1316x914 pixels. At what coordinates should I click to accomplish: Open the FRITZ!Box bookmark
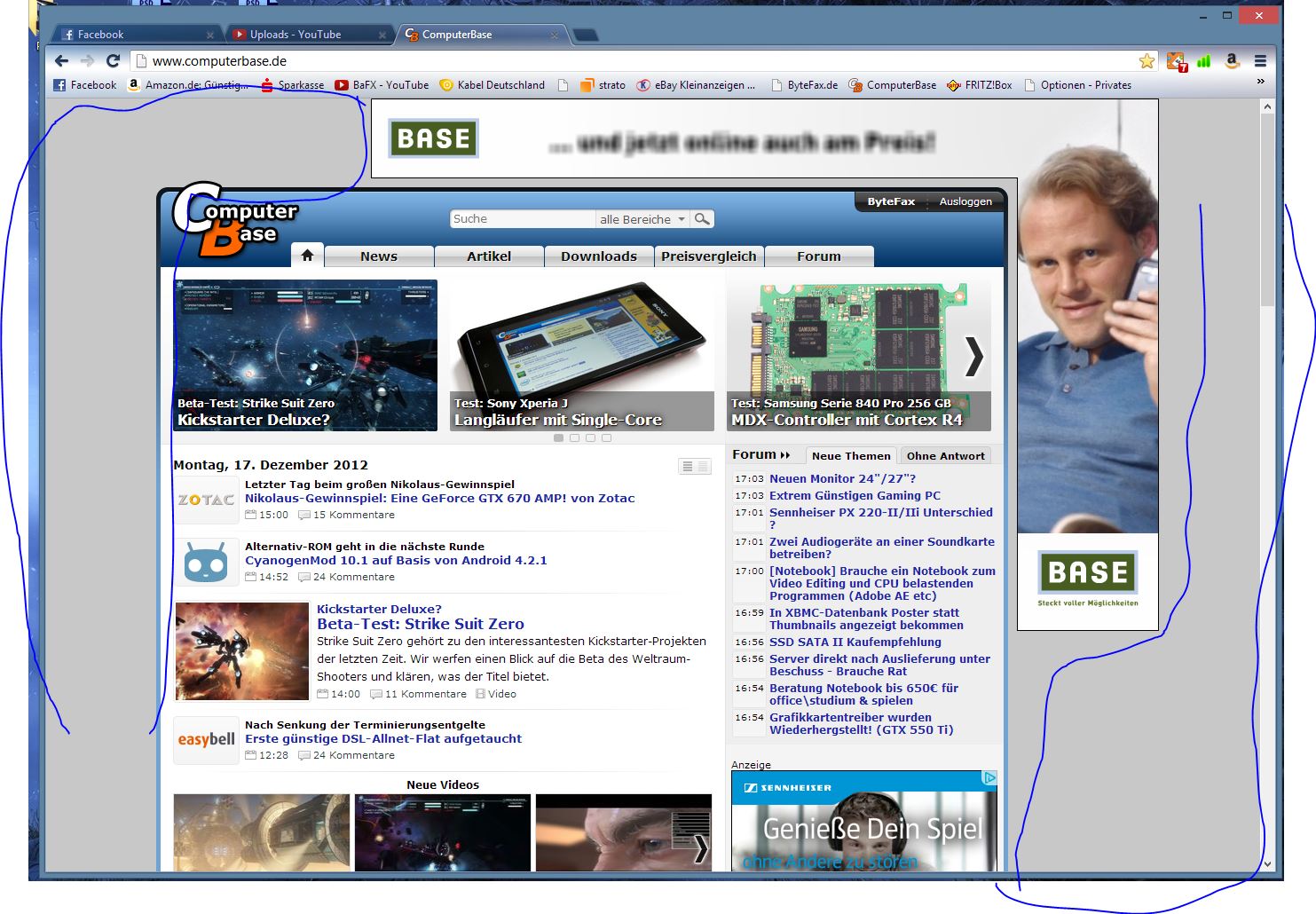click(x=979, y=85)
